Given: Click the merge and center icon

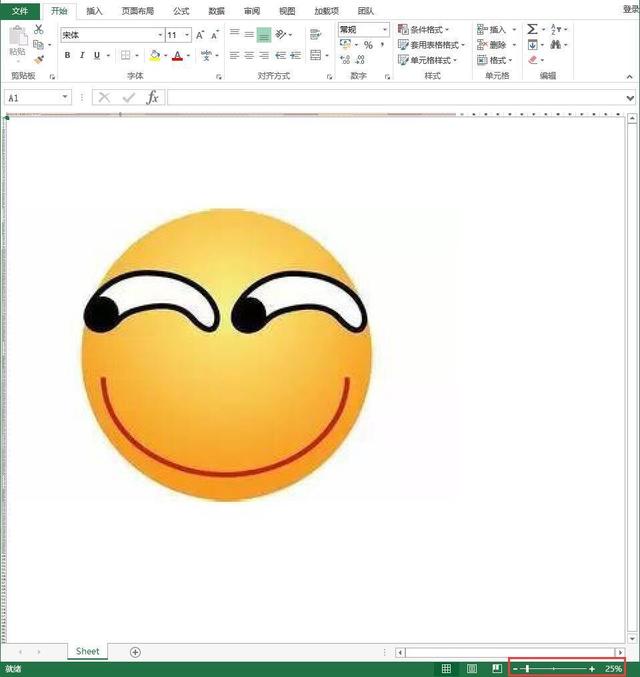Looking at the screenshot, I should (x=316, y=55).
